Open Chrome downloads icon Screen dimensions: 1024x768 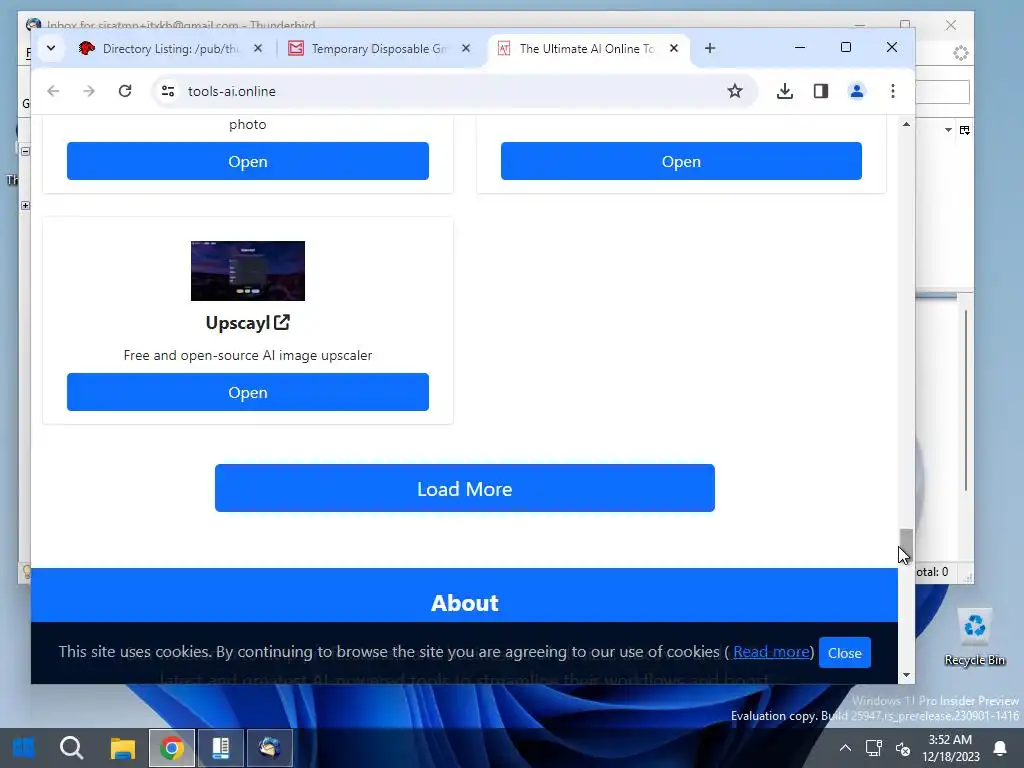point(785,91)
